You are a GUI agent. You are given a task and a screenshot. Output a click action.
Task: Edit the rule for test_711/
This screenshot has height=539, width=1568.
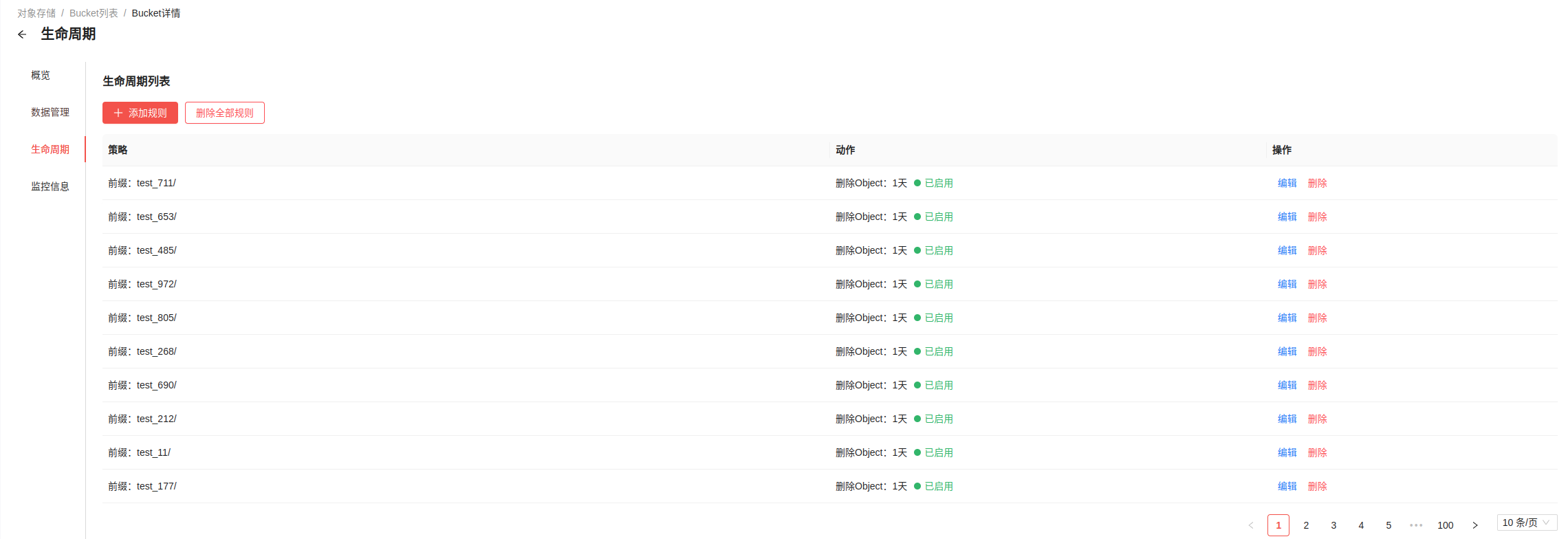pyautogui.click(x=1287, y=183)
